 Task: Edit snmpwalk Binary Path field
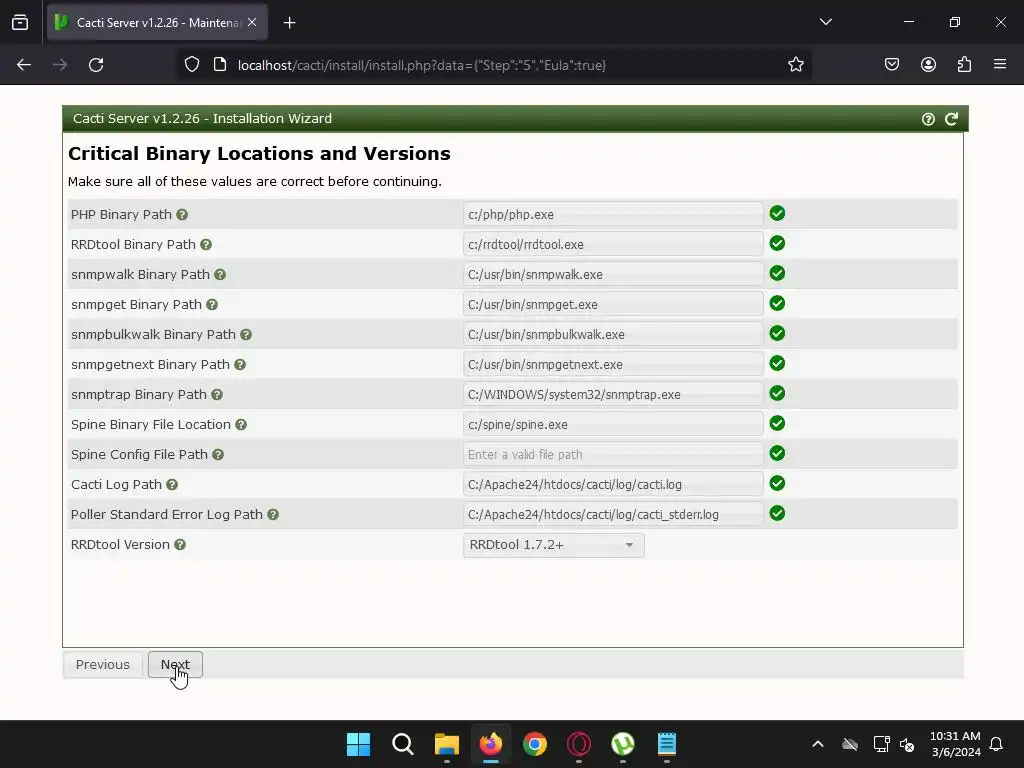(x=613, y=275)
